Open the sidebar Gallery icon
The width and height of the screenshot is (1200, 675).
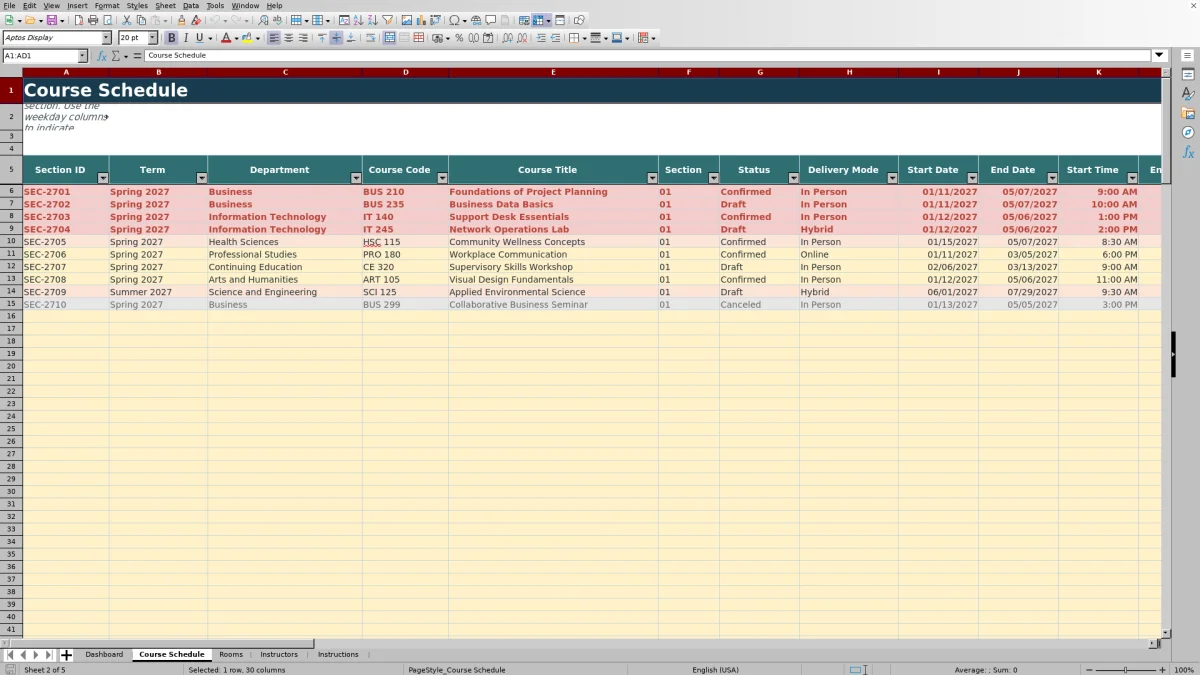(1188, 113)
